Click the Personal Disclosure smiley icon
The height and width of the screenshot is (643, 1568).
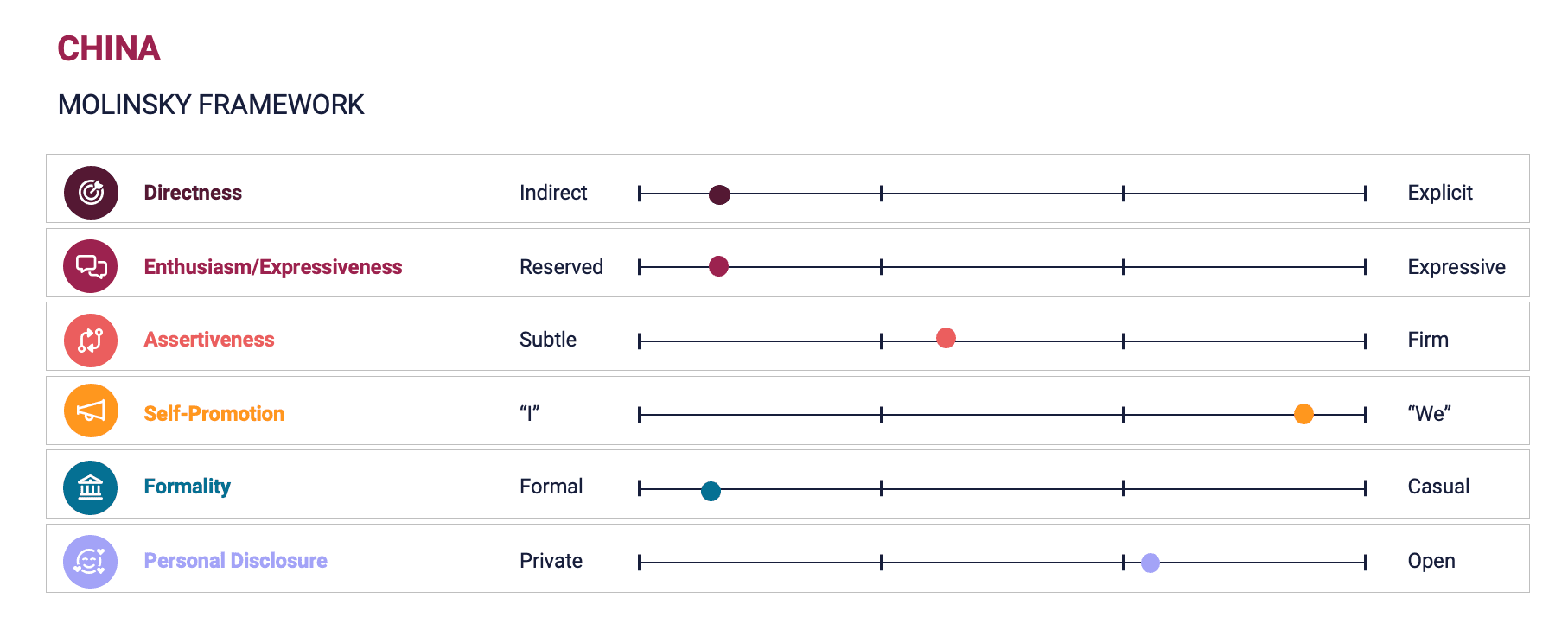pos(91,562)
